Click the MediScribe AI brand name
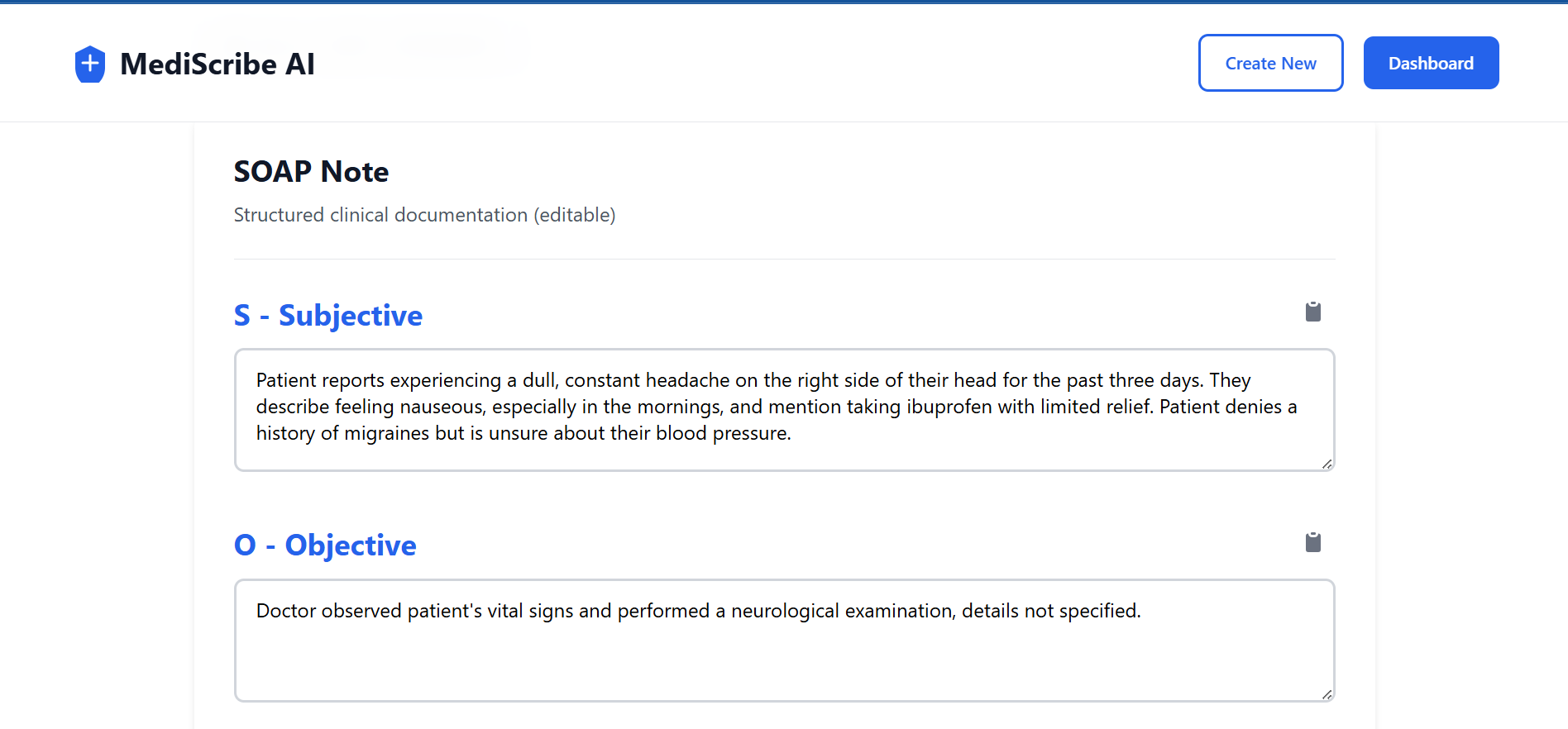This screenshot has height=729, width=1568. click(x=218, y=64)
